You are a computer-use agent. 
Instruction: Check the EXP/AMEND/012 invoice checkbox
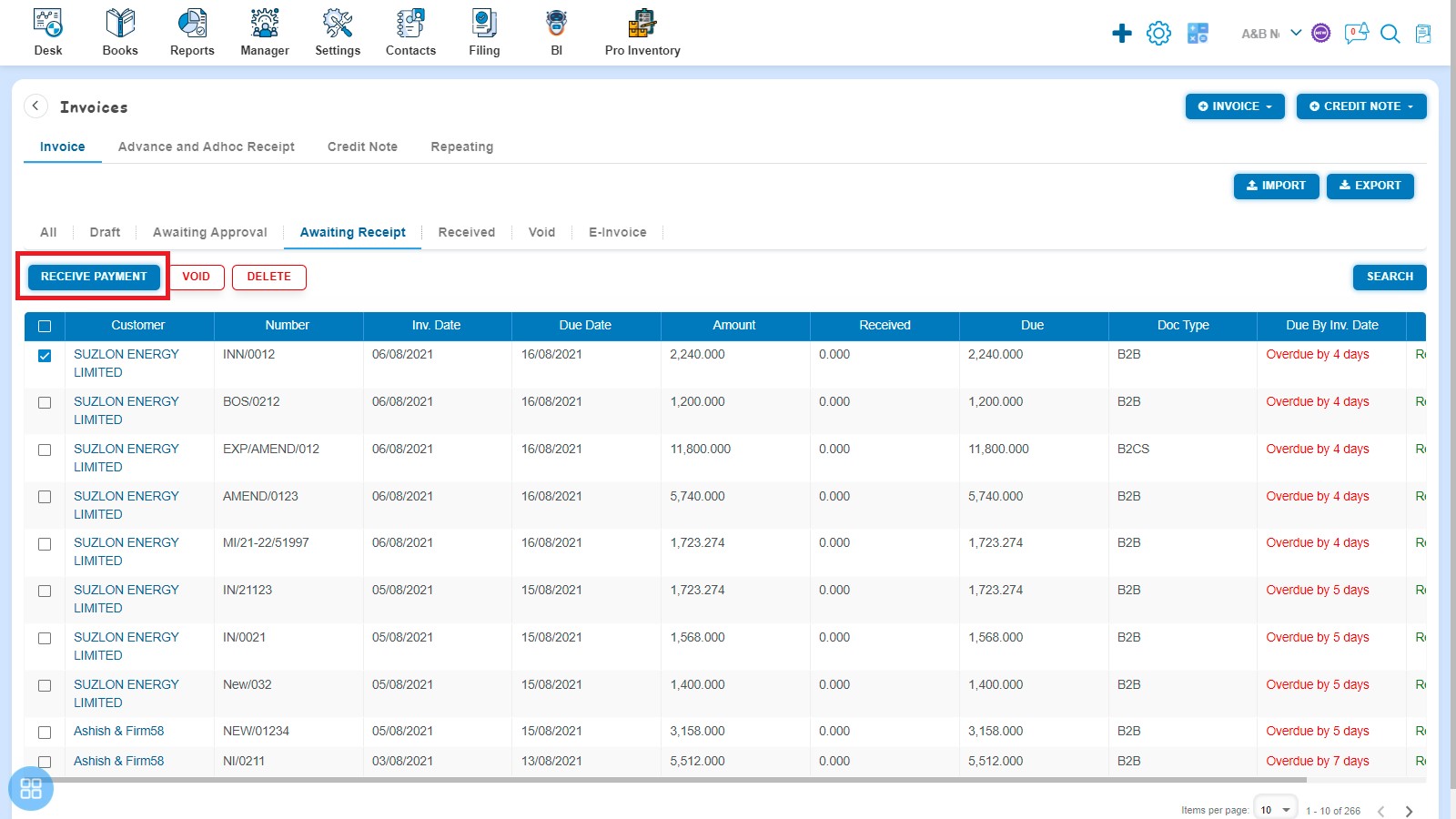coord(45,450)
